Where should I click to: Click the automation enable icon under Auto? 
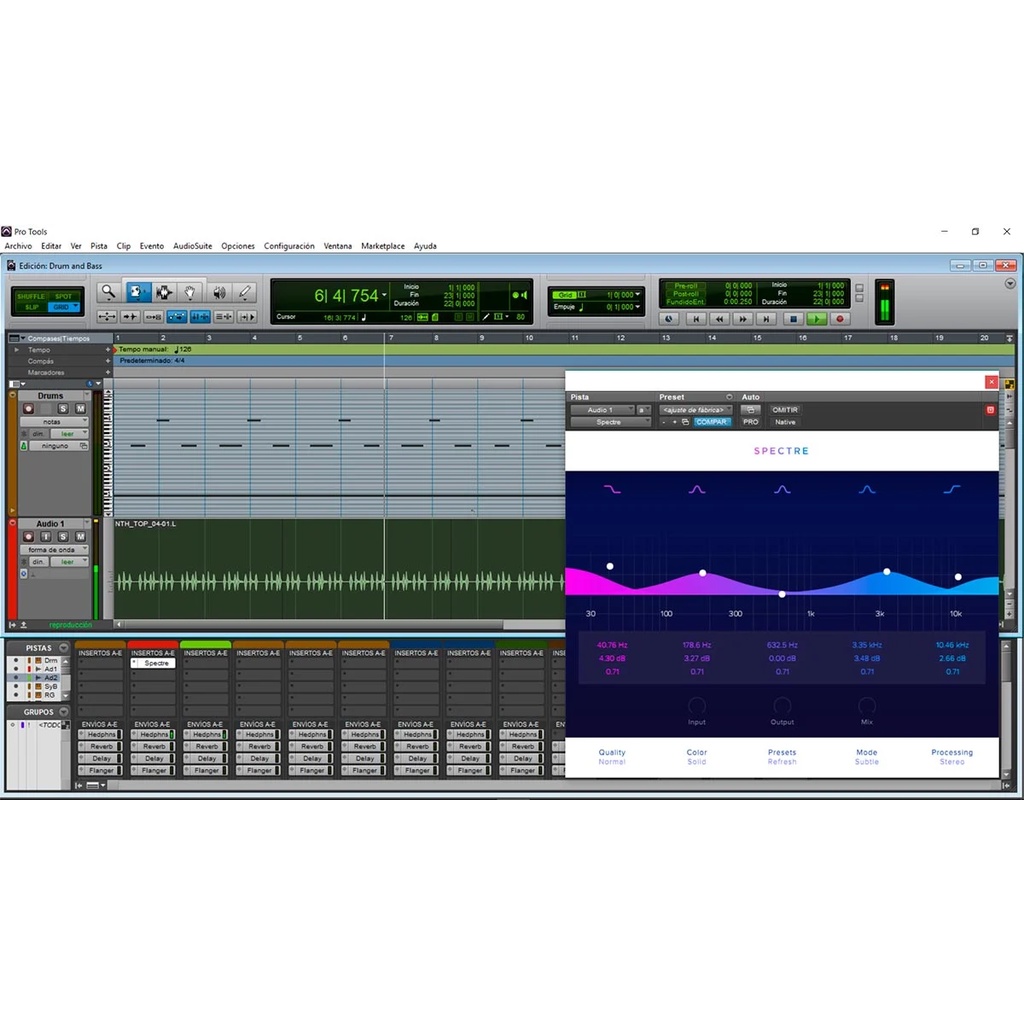click(x=750, y=410)
